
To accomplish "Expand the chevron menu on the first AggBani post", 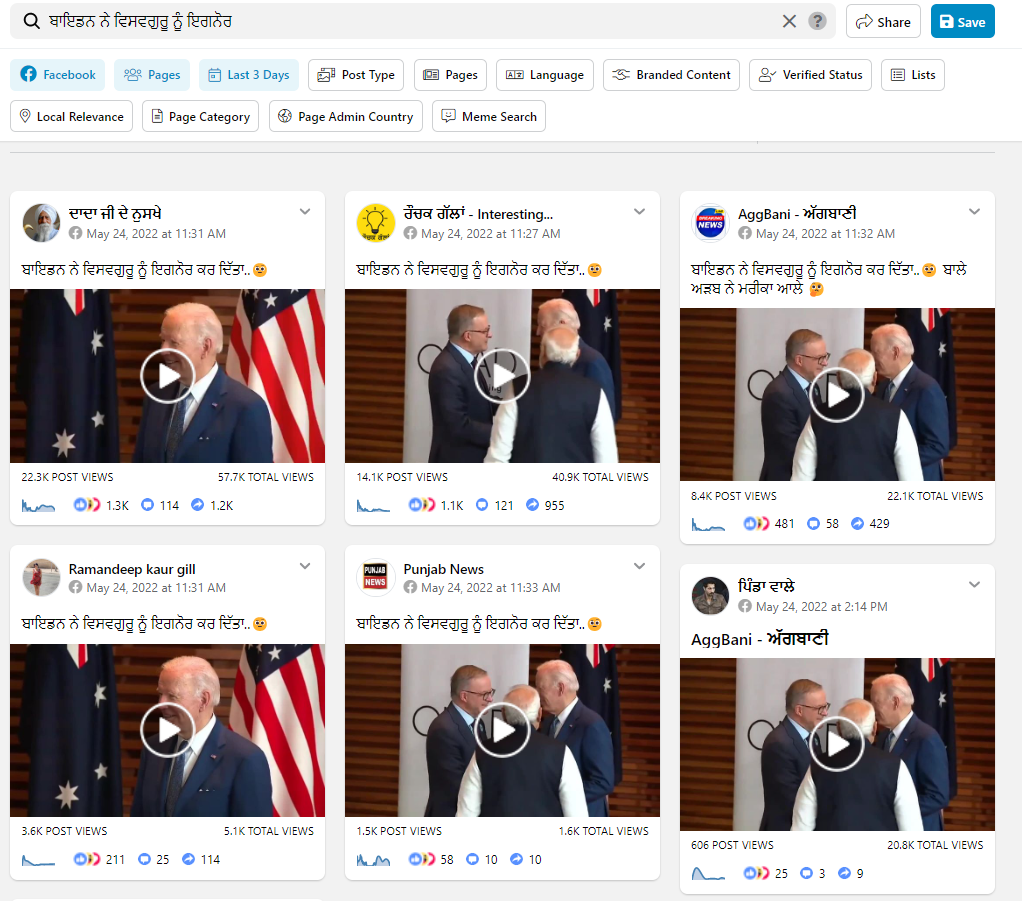I will [x=974, y=212].
